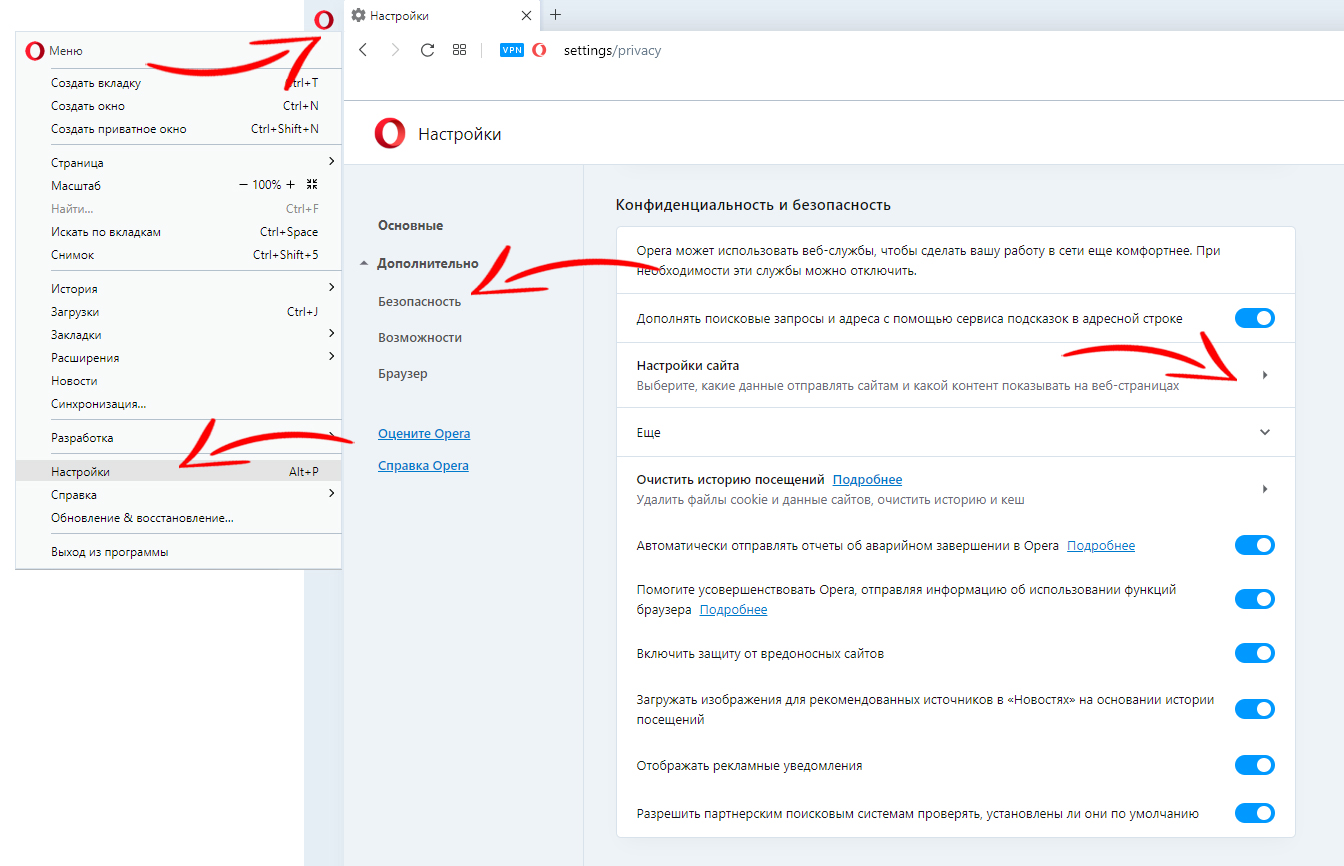Toggle Новости image loading switch
Screen dimensions: 1344x866
pyautogui.click(x=1255, y=709)
